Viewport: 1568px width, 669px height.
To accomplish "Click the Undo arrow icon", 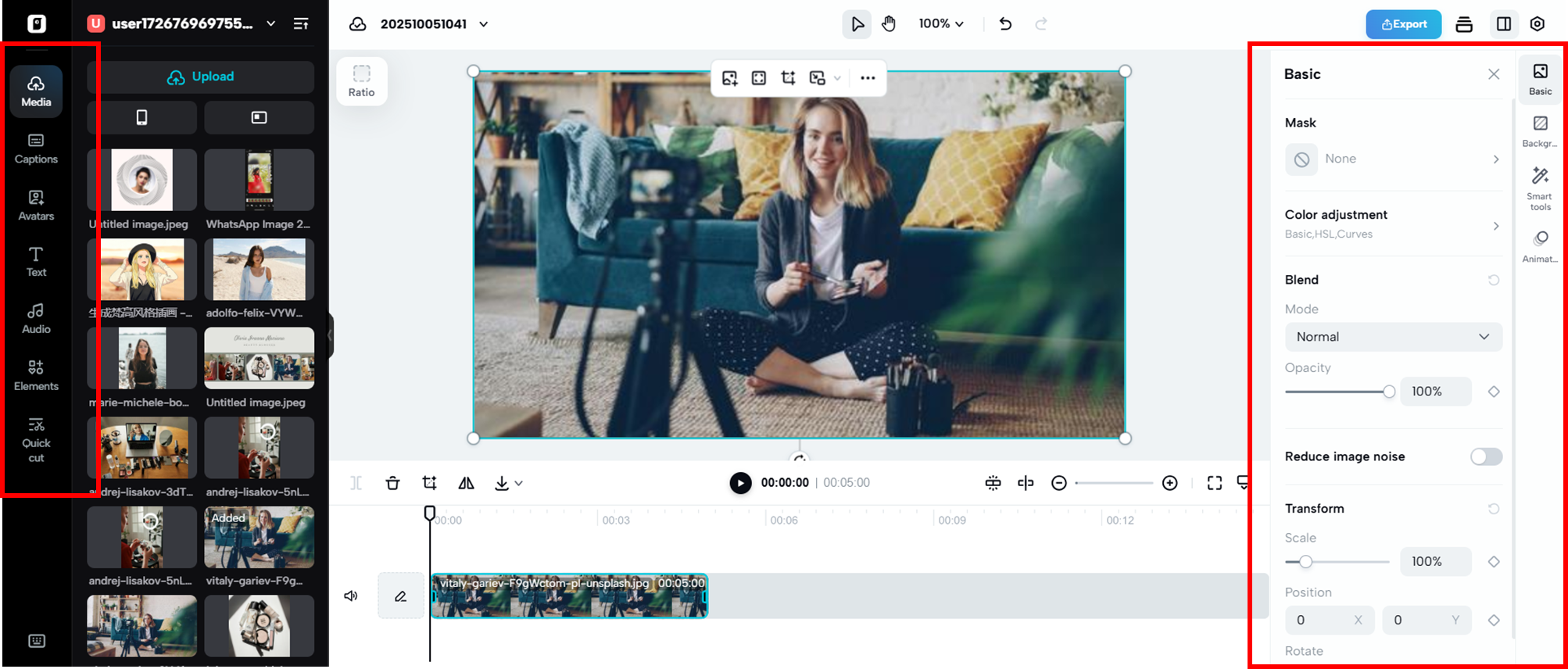I will point(1005,24).
